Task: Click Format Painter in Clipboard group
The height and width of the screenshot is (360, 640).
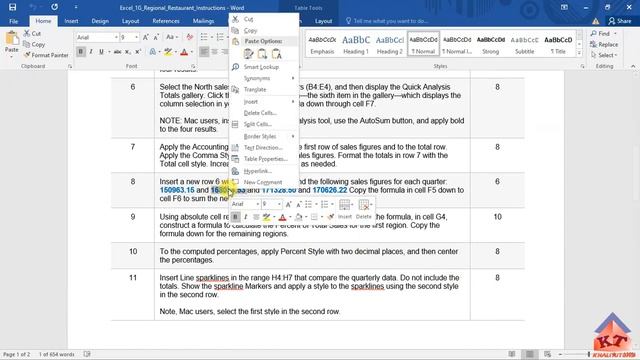Action: 46,55
